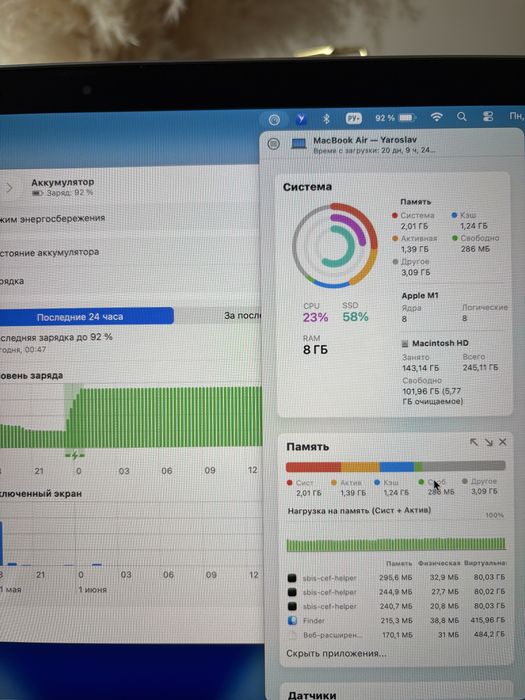Click the Macintosh HD disk icon
525x700 pixels.
(x=405, y=344)
